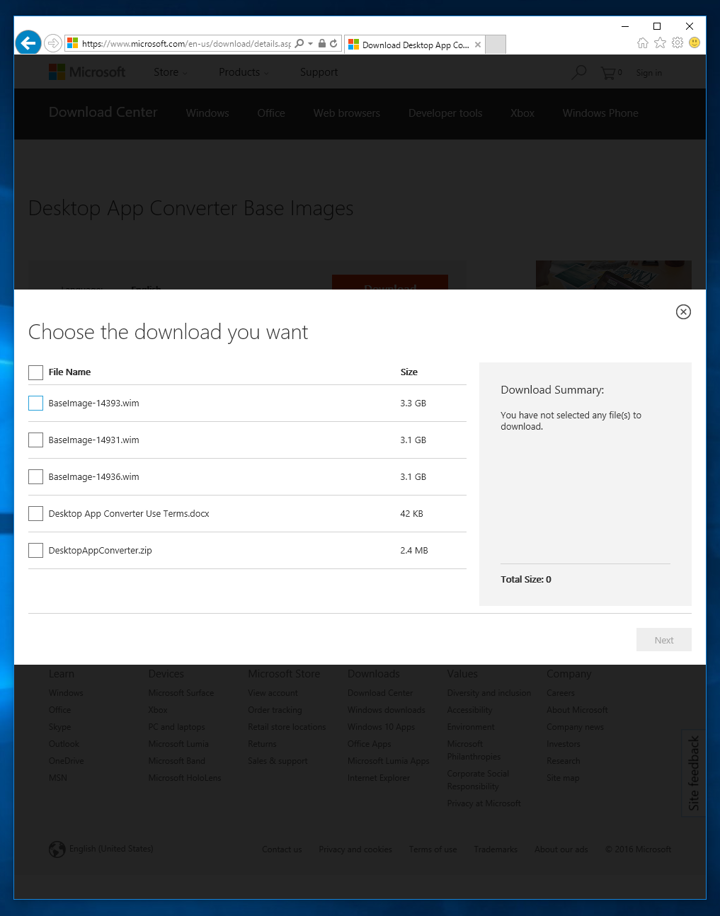Check the BaseImage-14931.wim box

[x=36, y=440]
